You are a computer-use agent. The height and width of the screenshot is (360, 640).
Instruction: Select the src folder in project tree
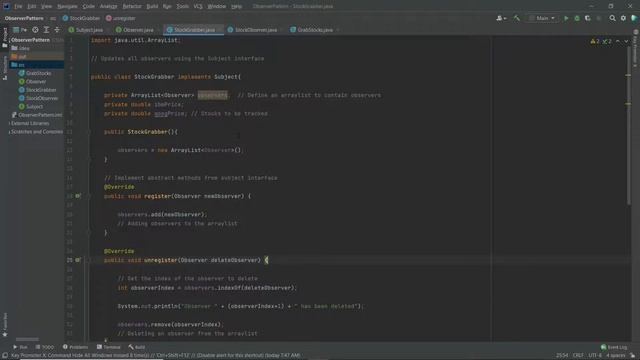tap(18, 65)
